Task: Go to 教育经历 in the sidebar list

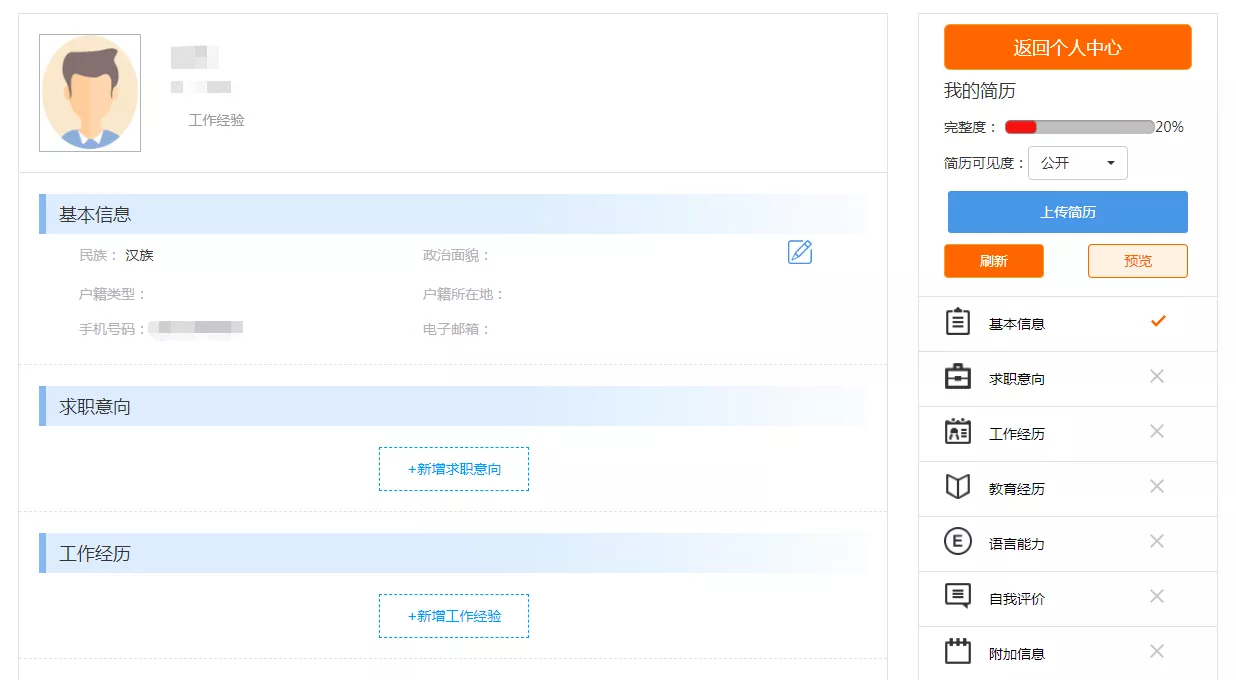Action: coord(1068,489)
